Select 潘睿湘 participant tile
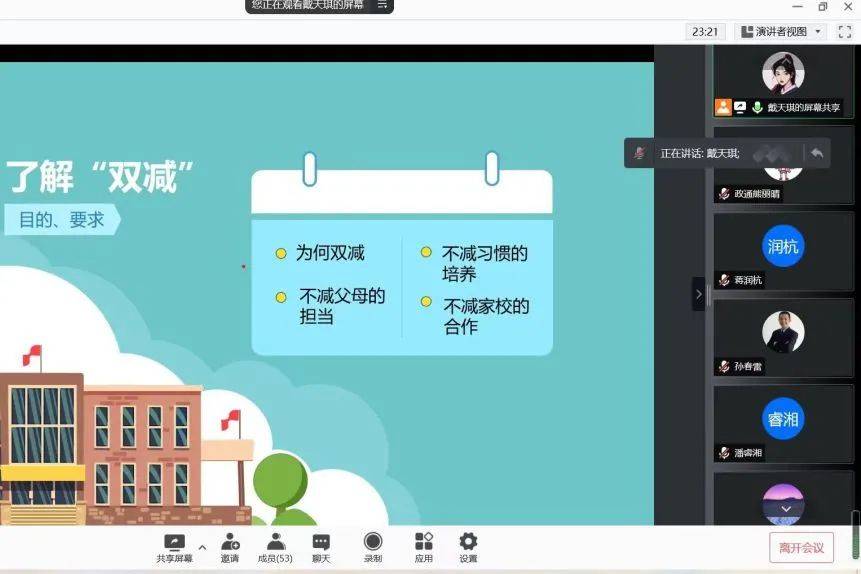This screenshot has height=574, width=861. click(x=783, y=423)
